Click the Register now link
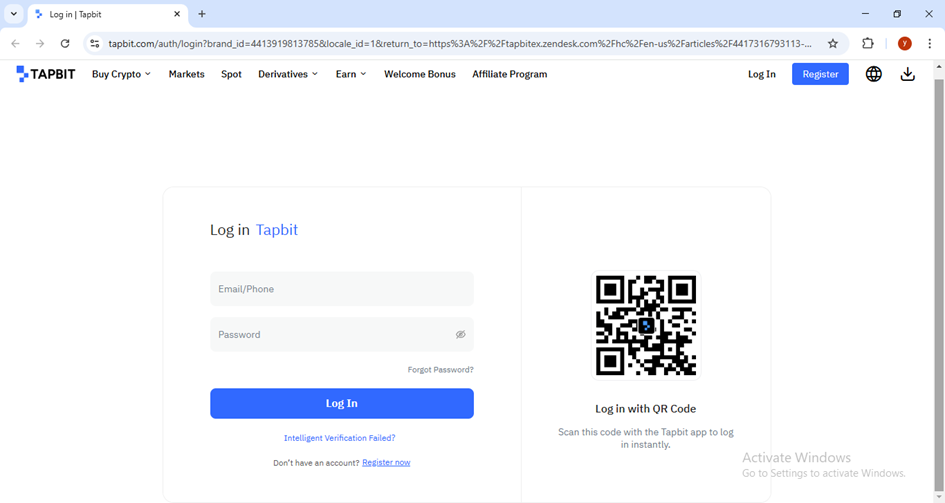 coord(386,463)
